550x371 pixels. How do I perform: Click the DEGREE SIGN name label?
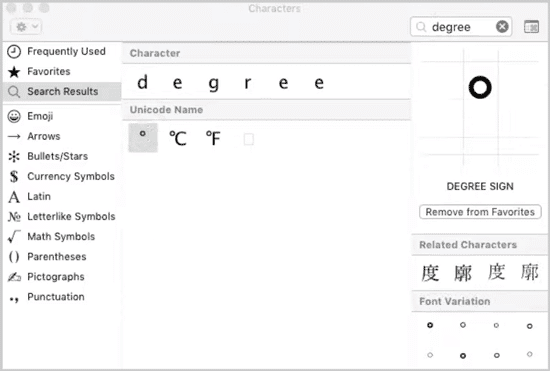pyautogui.click(x=480, y=186)
